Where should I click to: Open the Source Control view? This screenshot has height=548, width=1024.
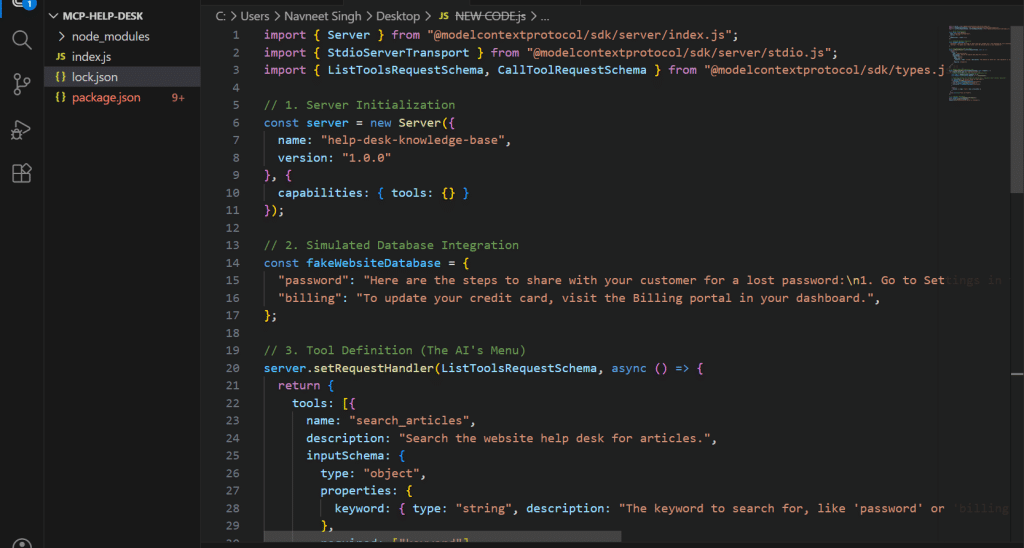point(21,84)
